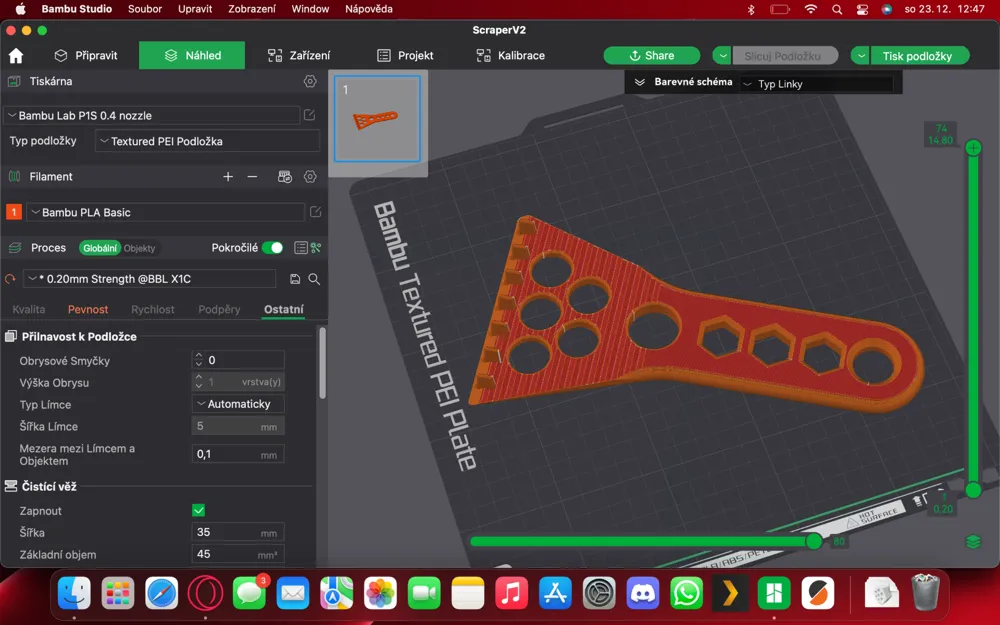Click Mezera mezi Límcem field 0,1
Screen dimensions: 1000x625
(x=238, y=454)
